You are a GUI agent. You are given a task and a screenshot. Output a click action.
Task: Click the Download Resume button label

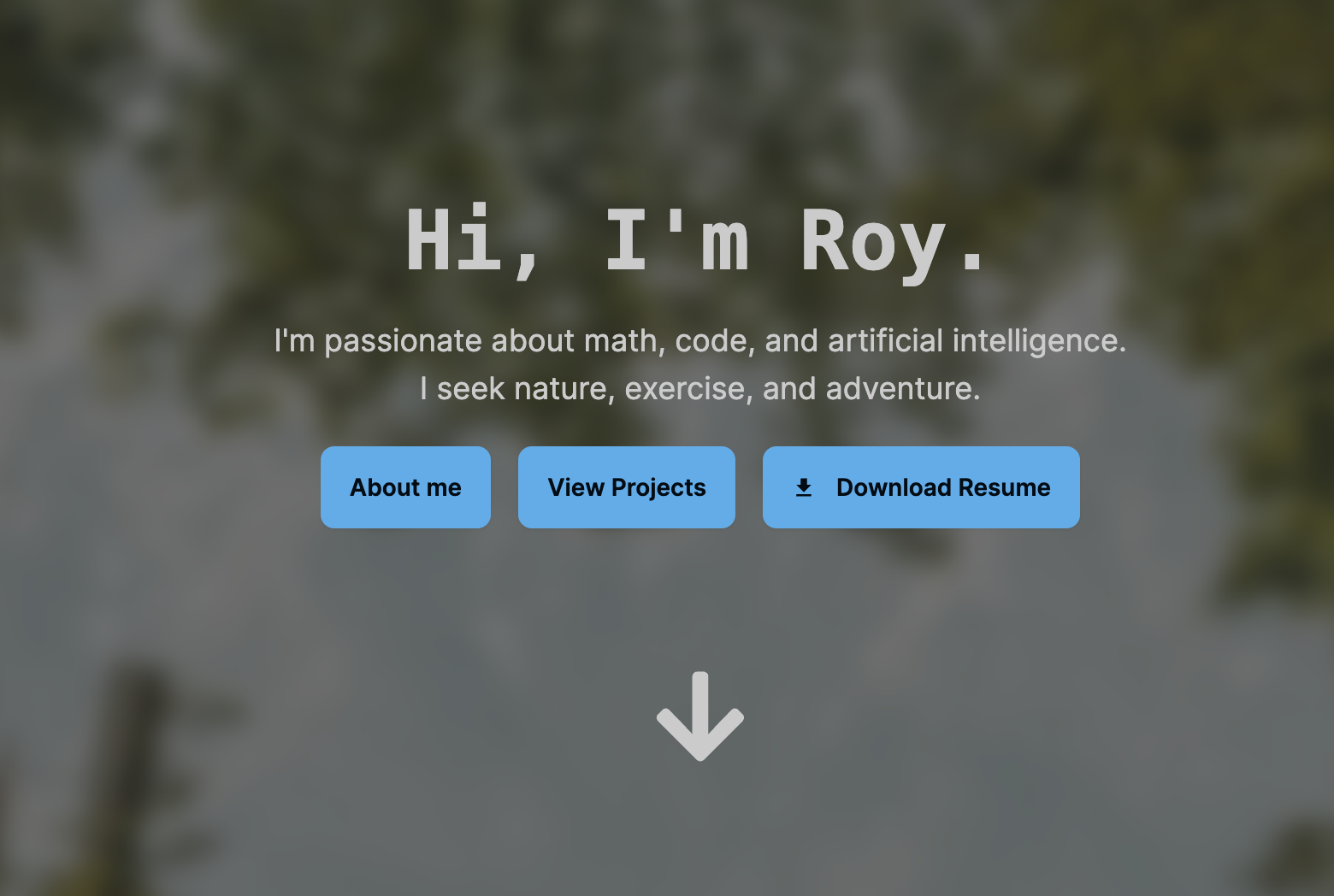(943, 487)
